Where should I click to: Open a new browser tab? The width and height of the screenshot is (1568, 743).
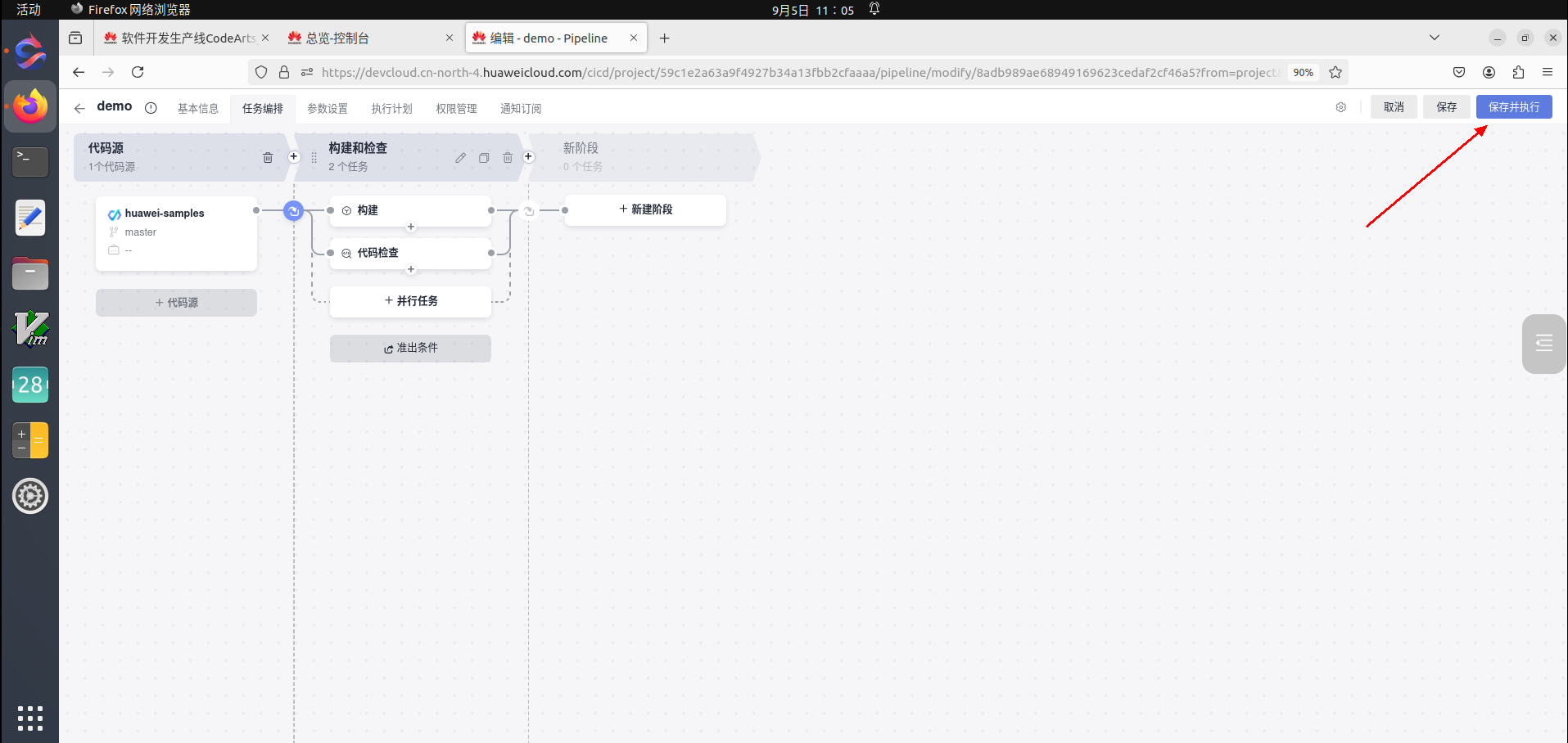[665, 38]
